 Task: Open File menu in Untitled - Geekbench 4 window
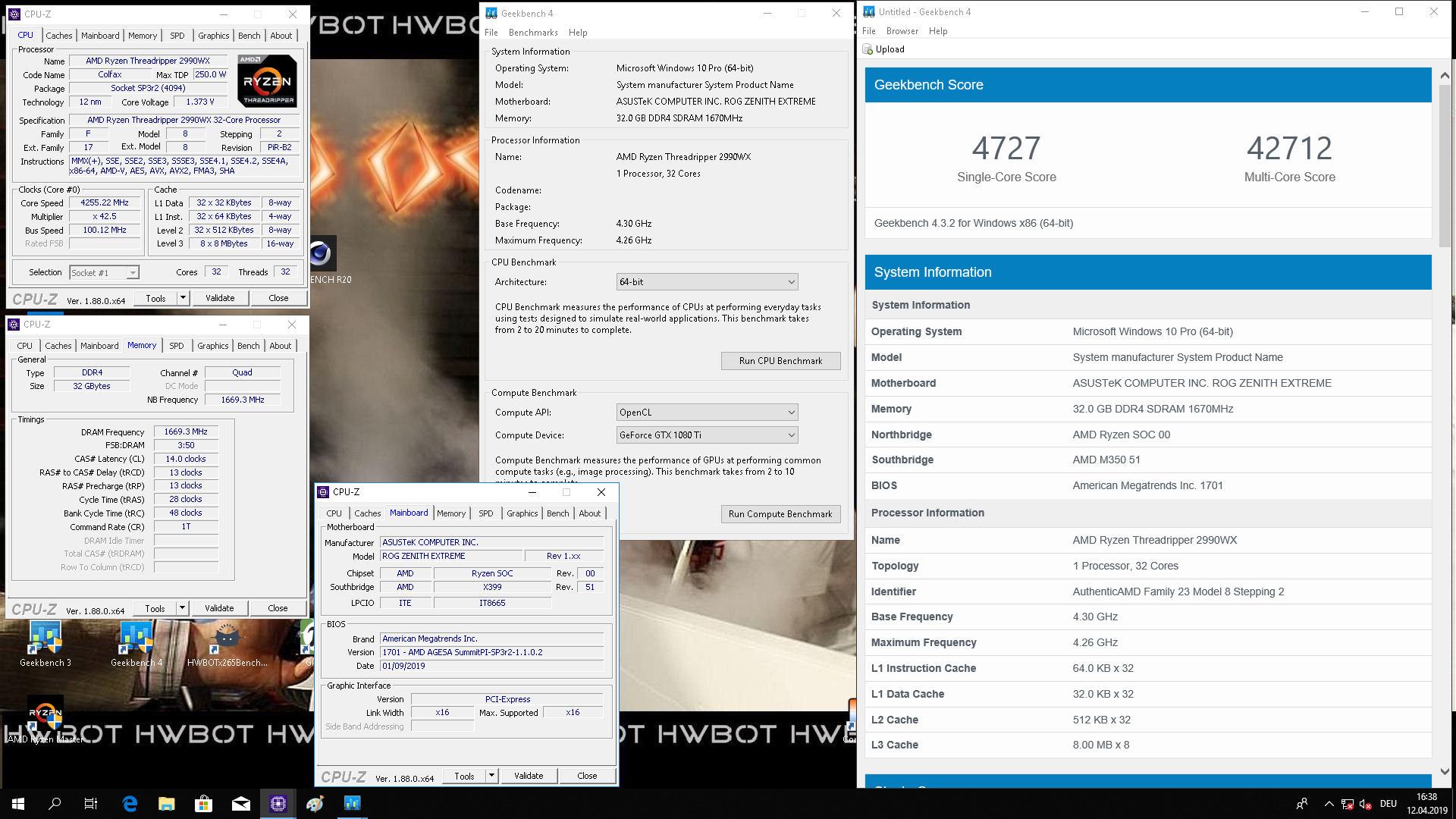click(x=869, y=31)
